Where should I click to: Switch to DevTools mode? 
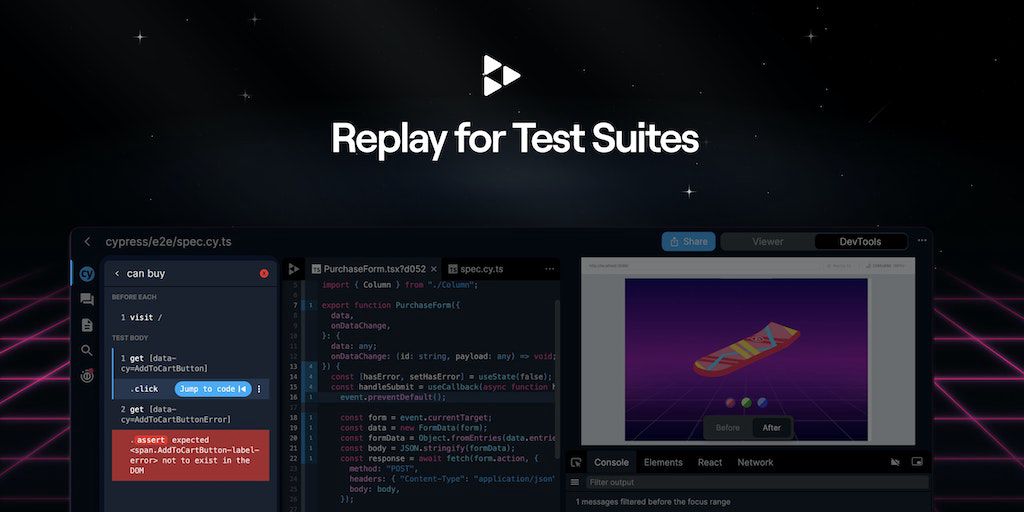click(x=860, y=242)
